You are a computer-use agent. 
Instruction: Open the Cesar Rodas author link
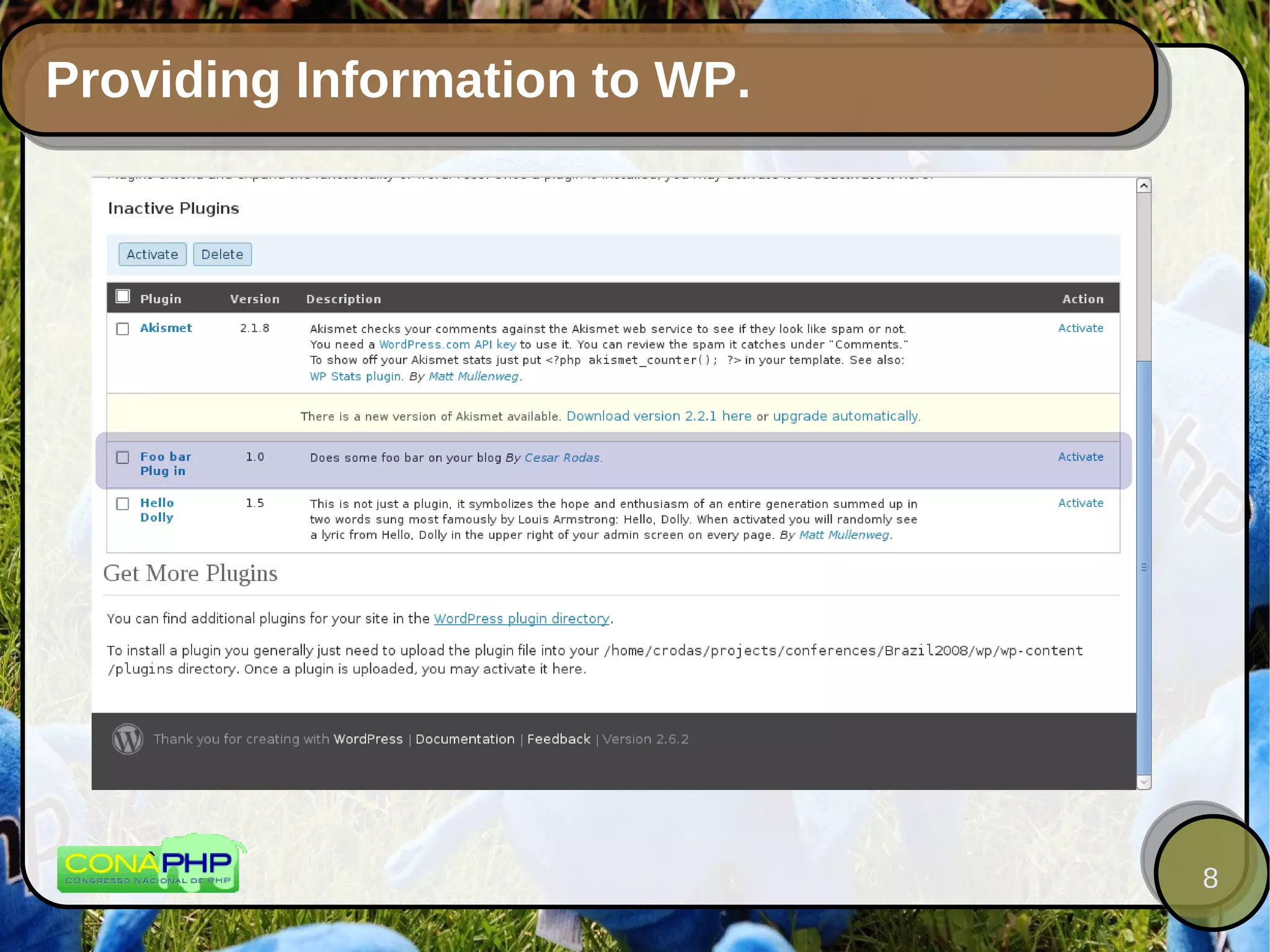(x=562, y=458)
